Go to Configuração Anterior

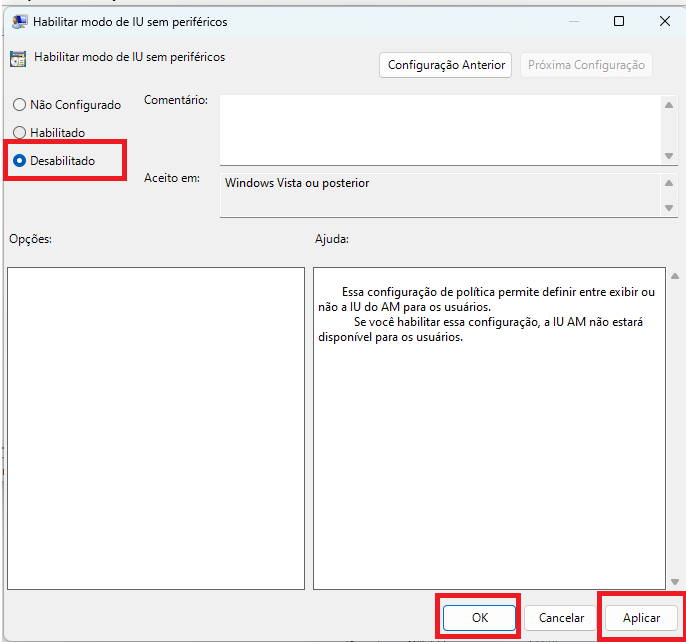(446, 65)
